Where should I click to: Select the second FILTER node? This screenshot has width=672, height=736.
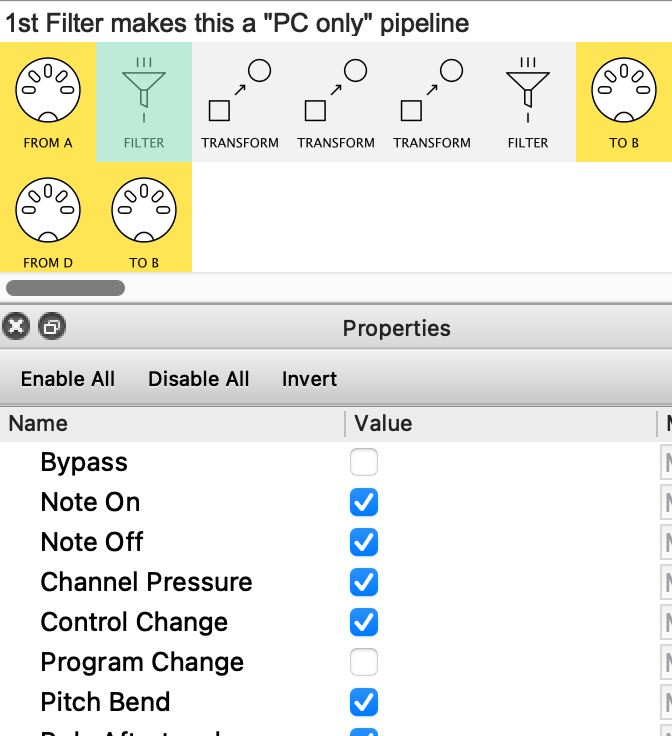(528, 101)
